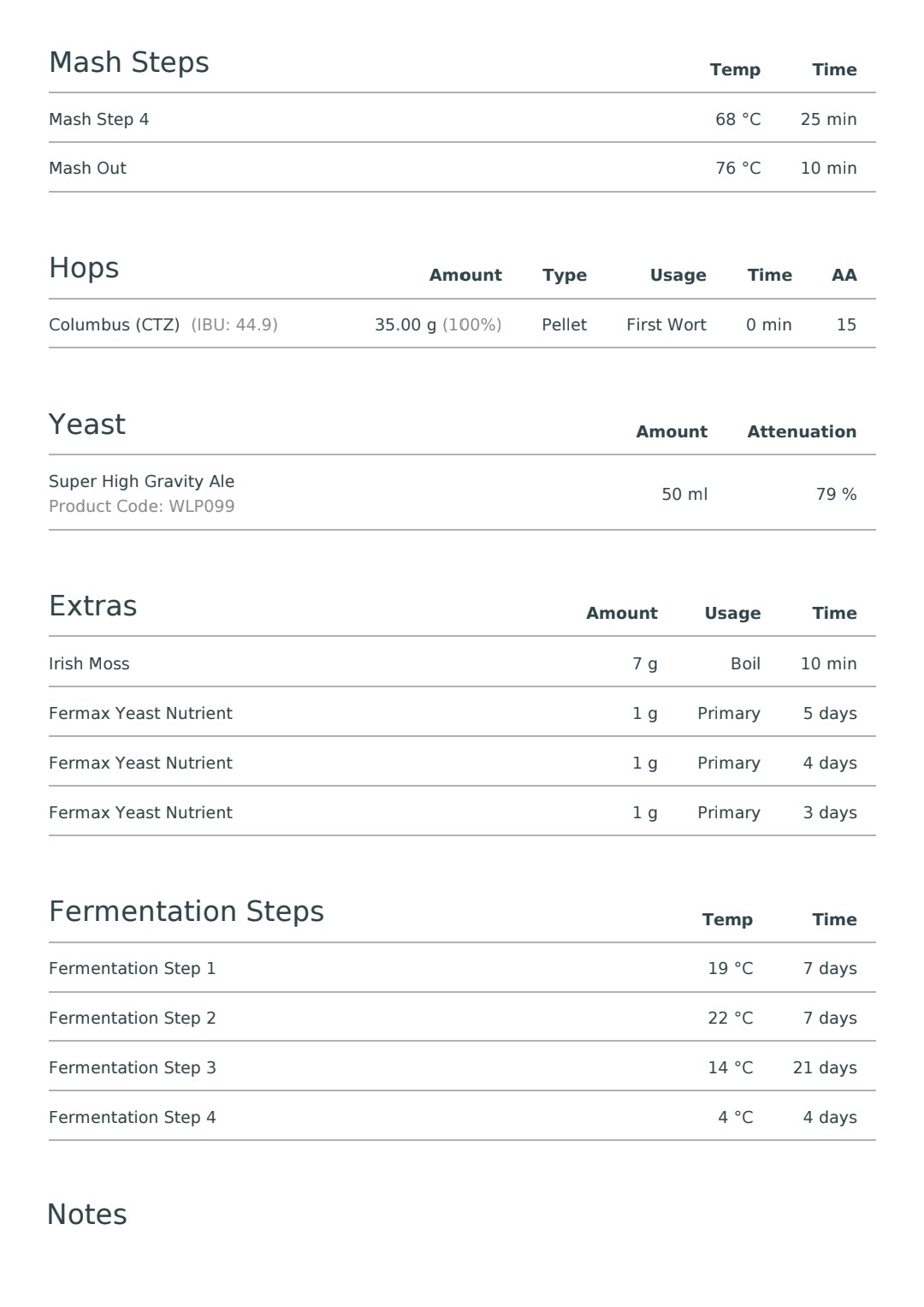The width and height of the screenshot is (924, 1307).
Task: Click the Columbus (CTZ) hop name
Action: [114, 324]
